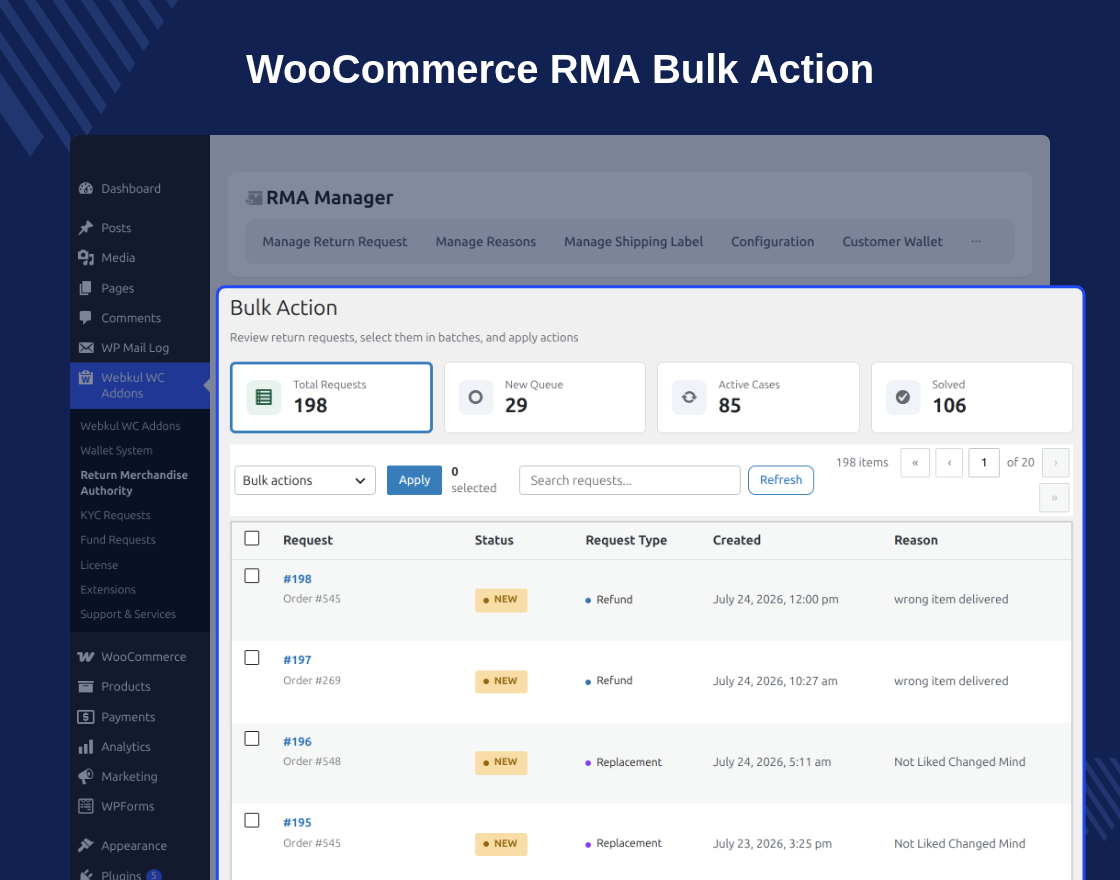Click the Active Cases refresh-arrows icon

click(x=689, y=397)
